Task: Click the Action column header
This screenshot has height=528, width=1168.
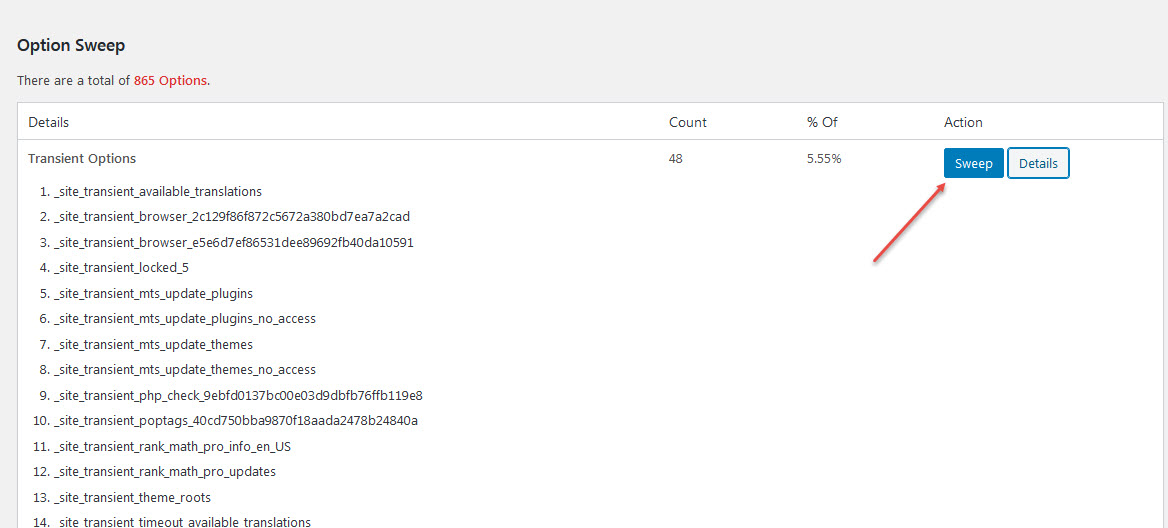Action: tap(963, 122)
